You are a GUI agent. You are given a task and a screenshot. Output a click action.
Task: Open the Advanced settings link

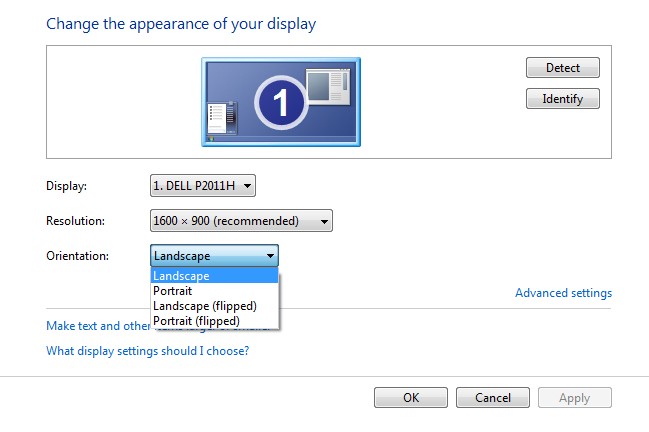(563, 293)
